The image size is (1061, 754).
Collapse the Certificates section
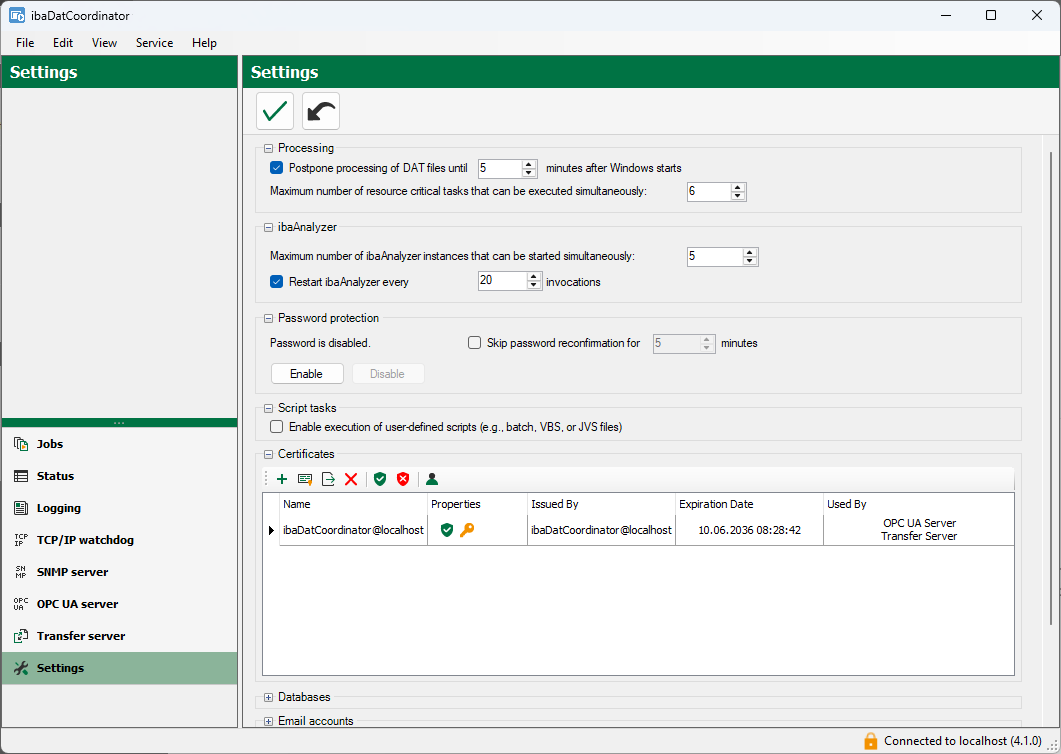[x=269, y=454]
